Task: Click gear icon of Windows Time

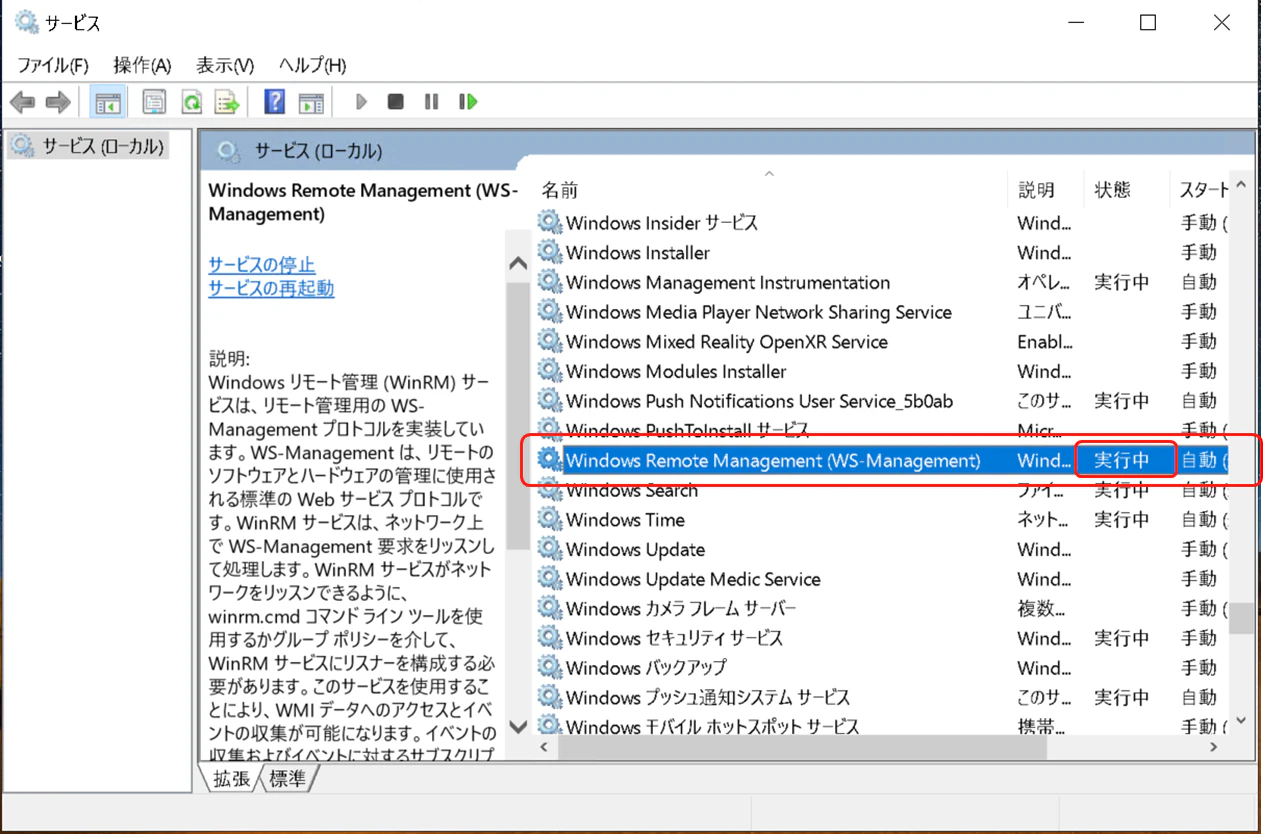Action: click(x=550, y=519)
